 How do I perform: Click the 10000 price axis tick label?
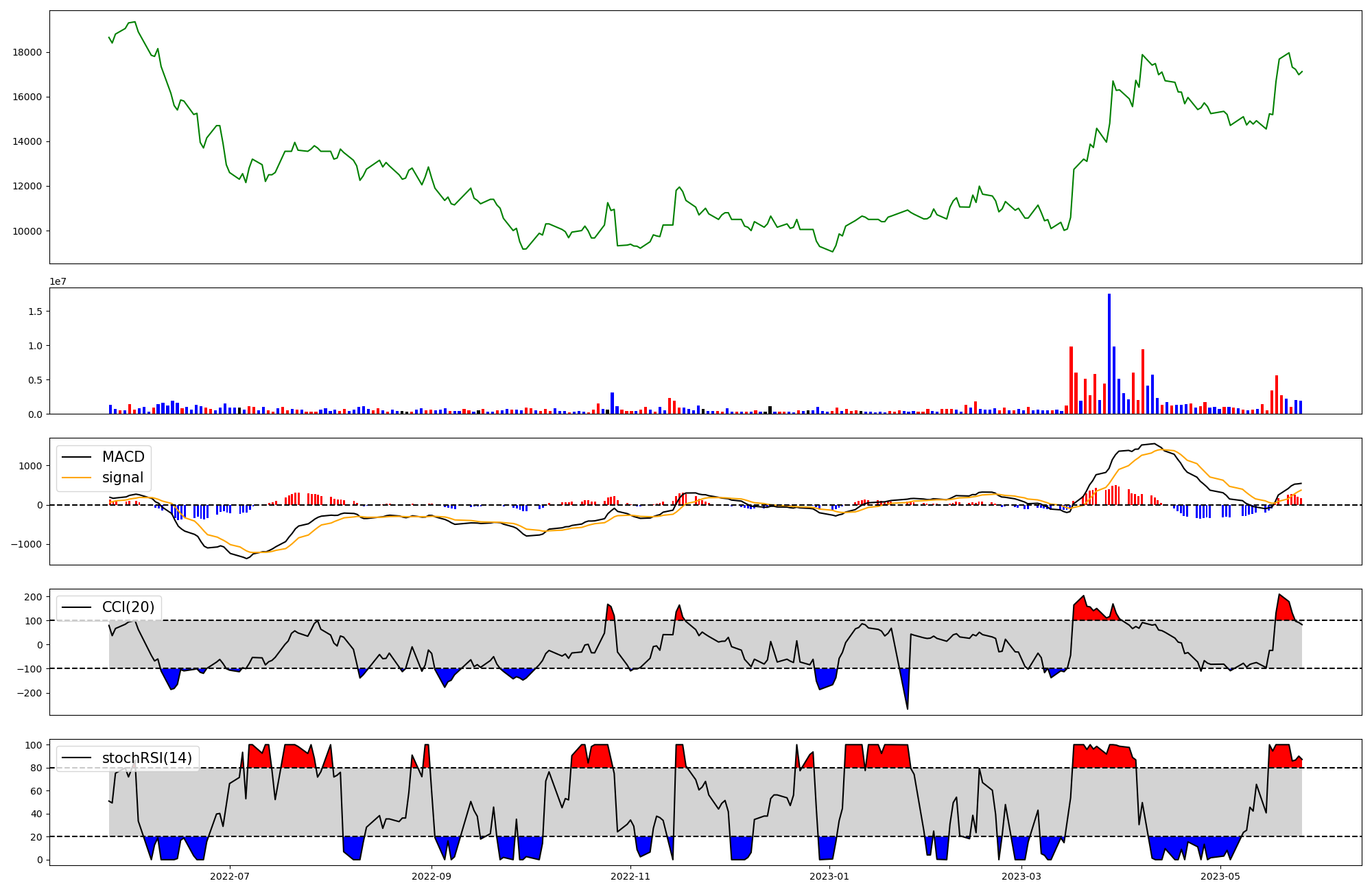(27, 231)
